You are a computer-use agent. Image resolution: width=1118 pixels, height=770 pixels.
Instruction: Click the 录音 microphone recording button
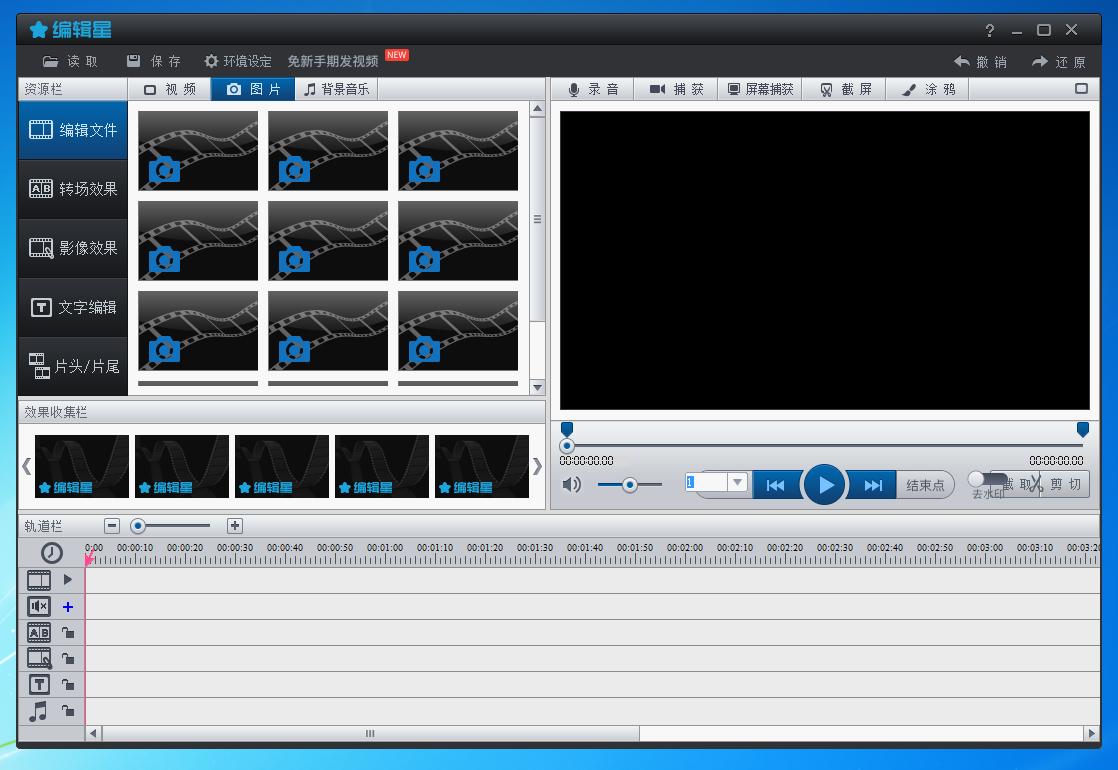point(594,89)
